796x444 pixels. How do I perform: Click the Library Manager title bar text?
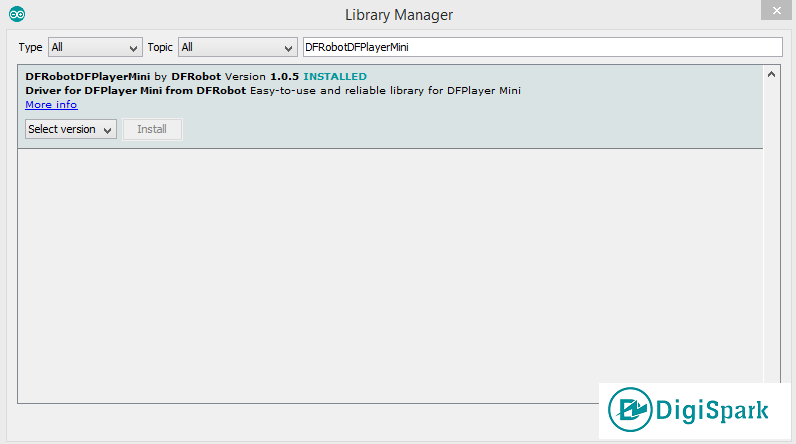pyautogui.click(x=398, y=15)
